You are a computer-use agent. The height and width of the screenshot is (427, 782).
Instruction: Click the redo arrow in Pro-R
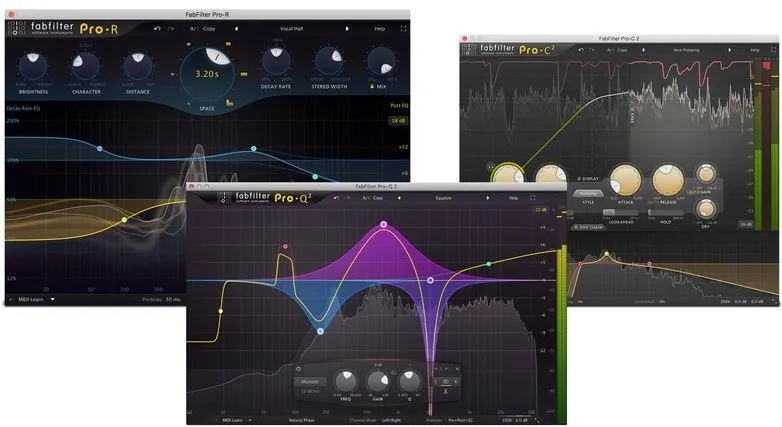[x=171, y=28]
